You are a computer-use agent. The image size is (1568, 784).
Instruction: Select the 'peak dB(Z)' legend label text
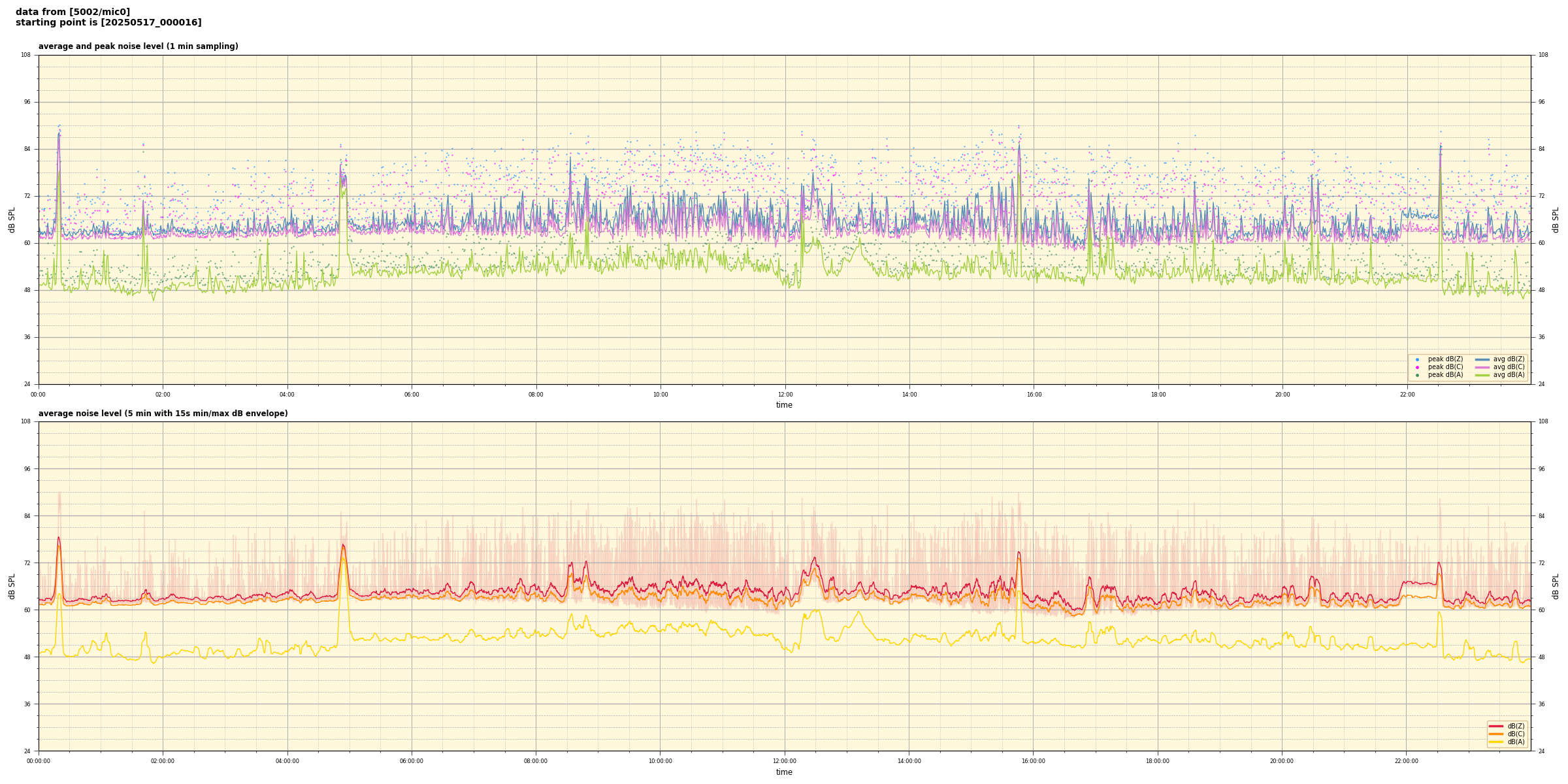(1445, 359)
